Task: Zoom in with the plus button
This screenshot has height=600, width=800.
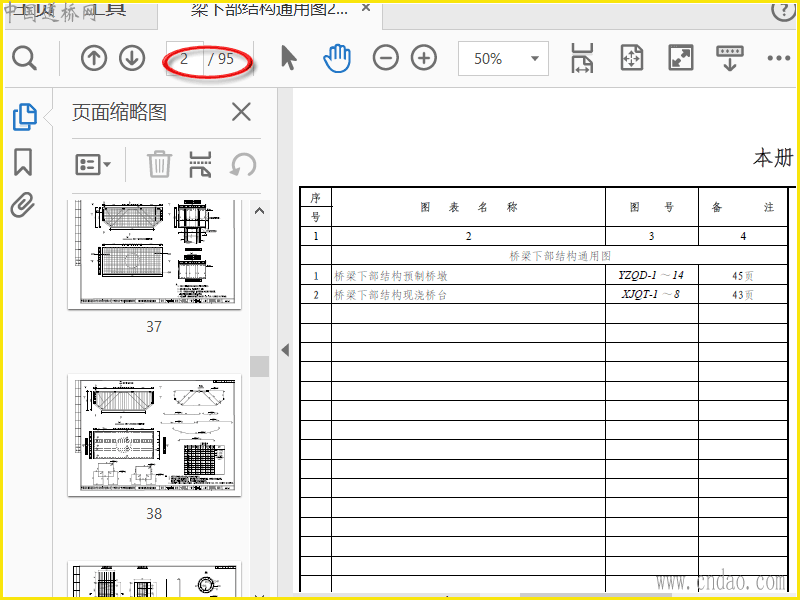Action: point(424,58)
